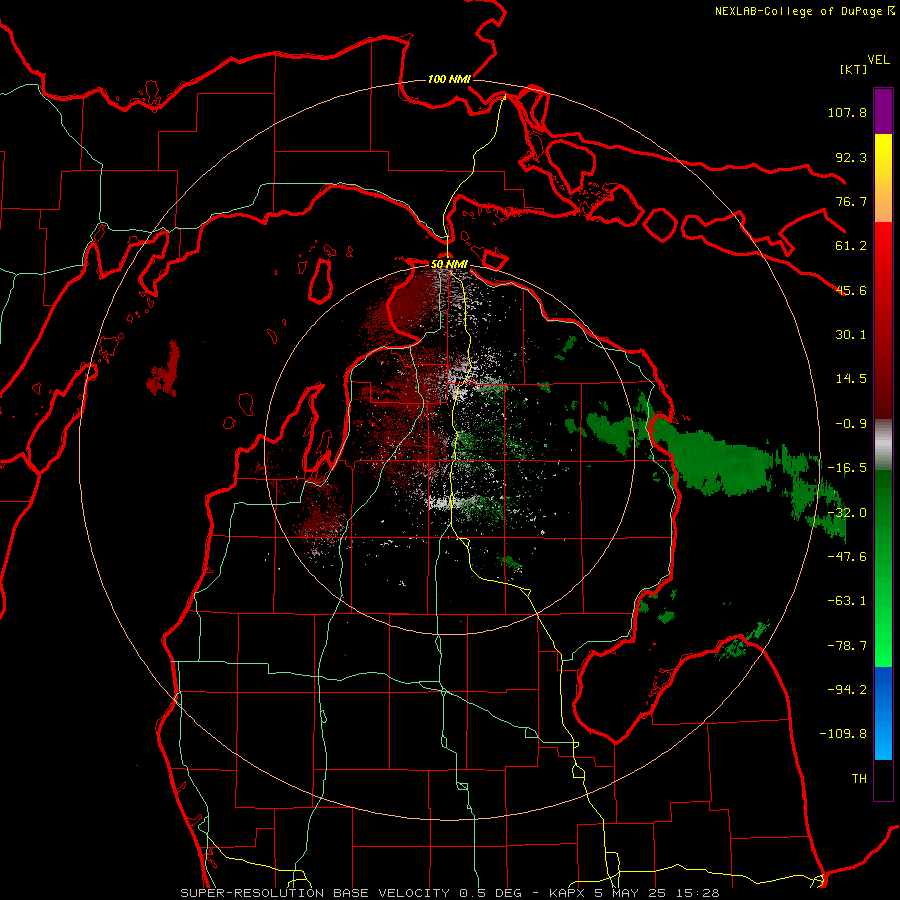The image size is (900, 900).
Task: Click the 61.2 velocity scale value
Action: click(851, 246)
